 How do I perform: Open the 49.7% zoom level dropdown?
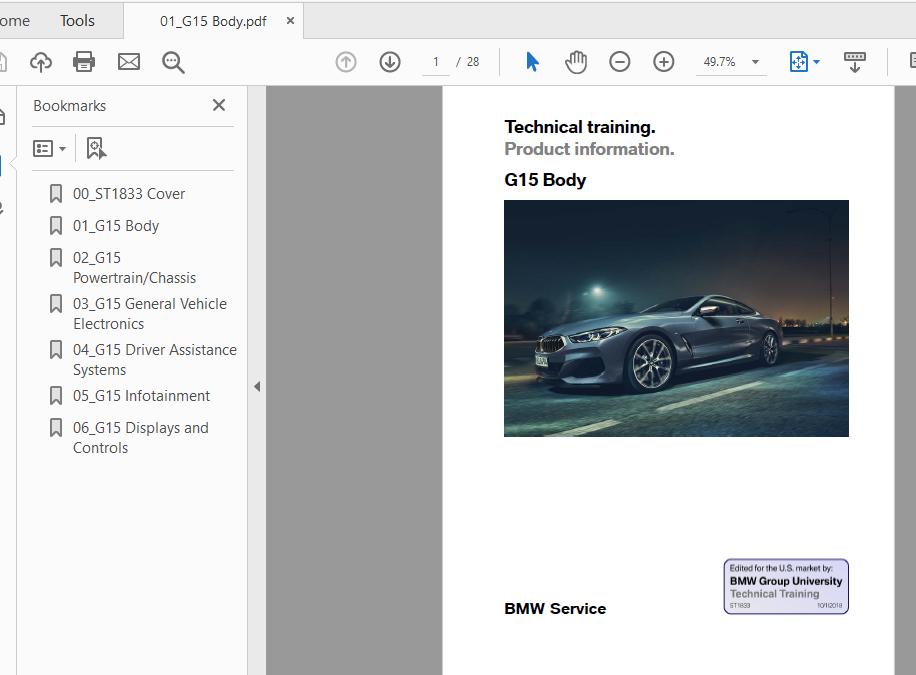pos(755,62)
